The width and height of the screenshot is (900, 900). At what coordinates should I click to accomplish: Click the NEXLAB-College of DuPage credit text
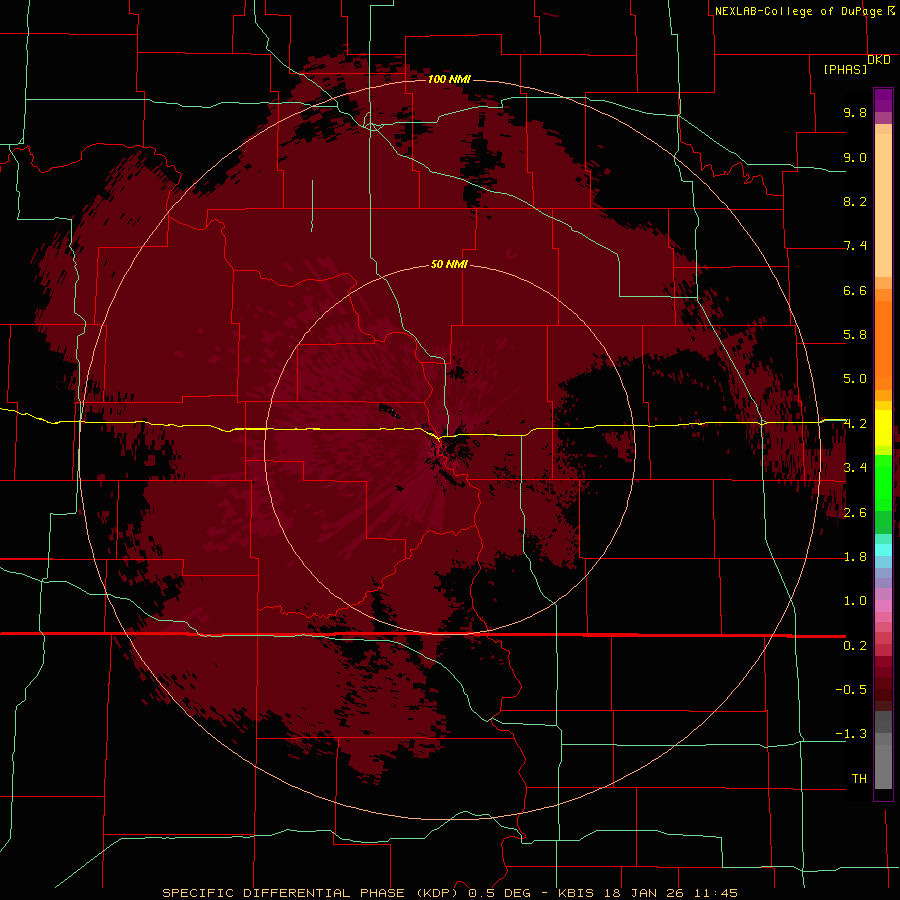coord(798,11)
